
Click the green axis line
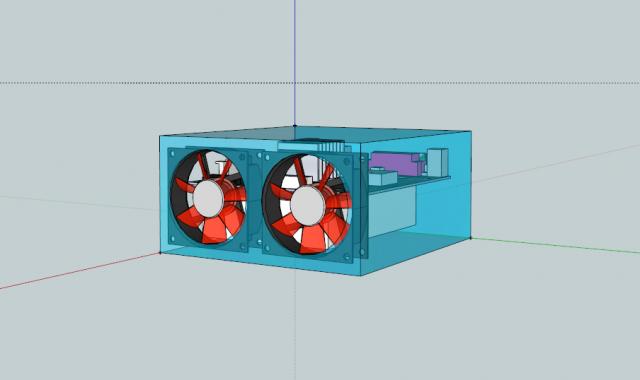coord(555,245)
